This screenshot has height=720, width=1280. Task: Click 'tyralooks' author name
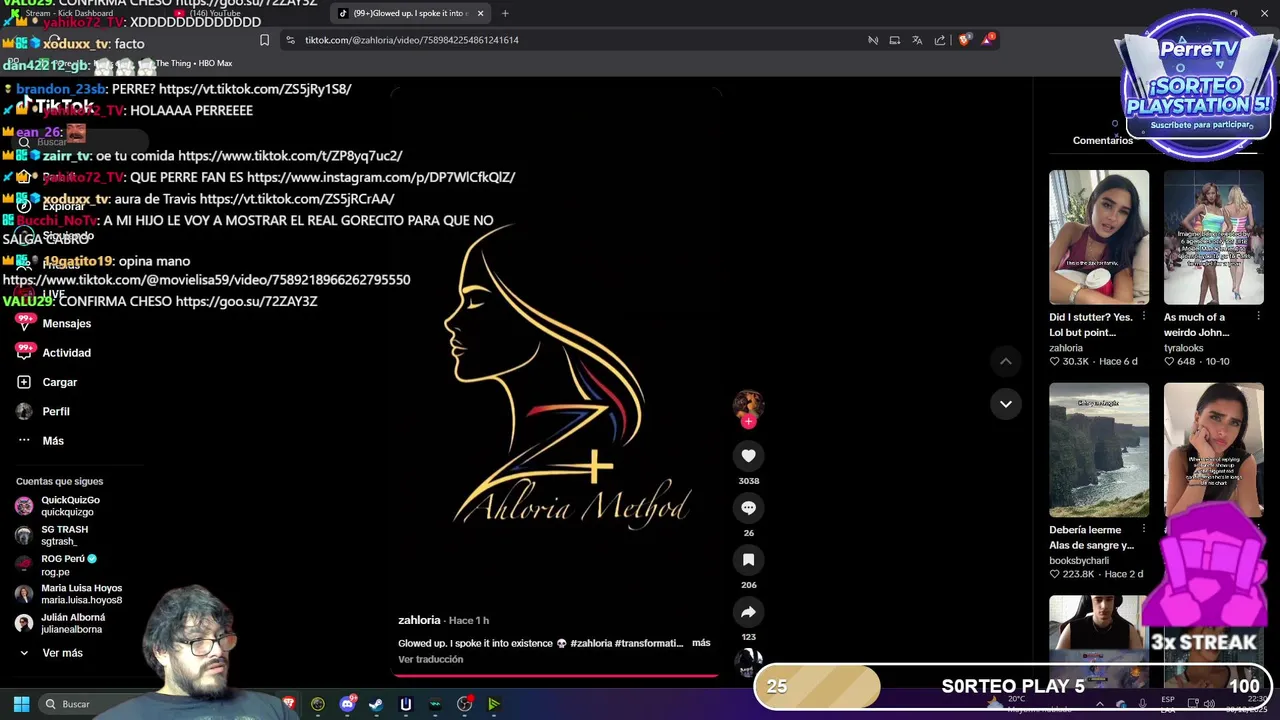point(1184,348)
